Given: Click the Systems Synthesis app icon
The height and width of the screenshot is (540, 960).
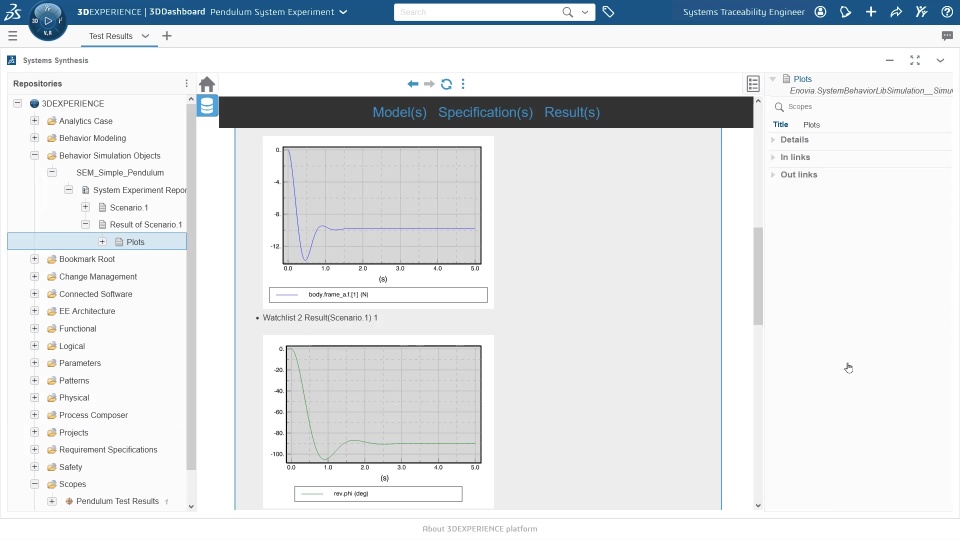Looking at the screenshot, I should tap(11, 60).
